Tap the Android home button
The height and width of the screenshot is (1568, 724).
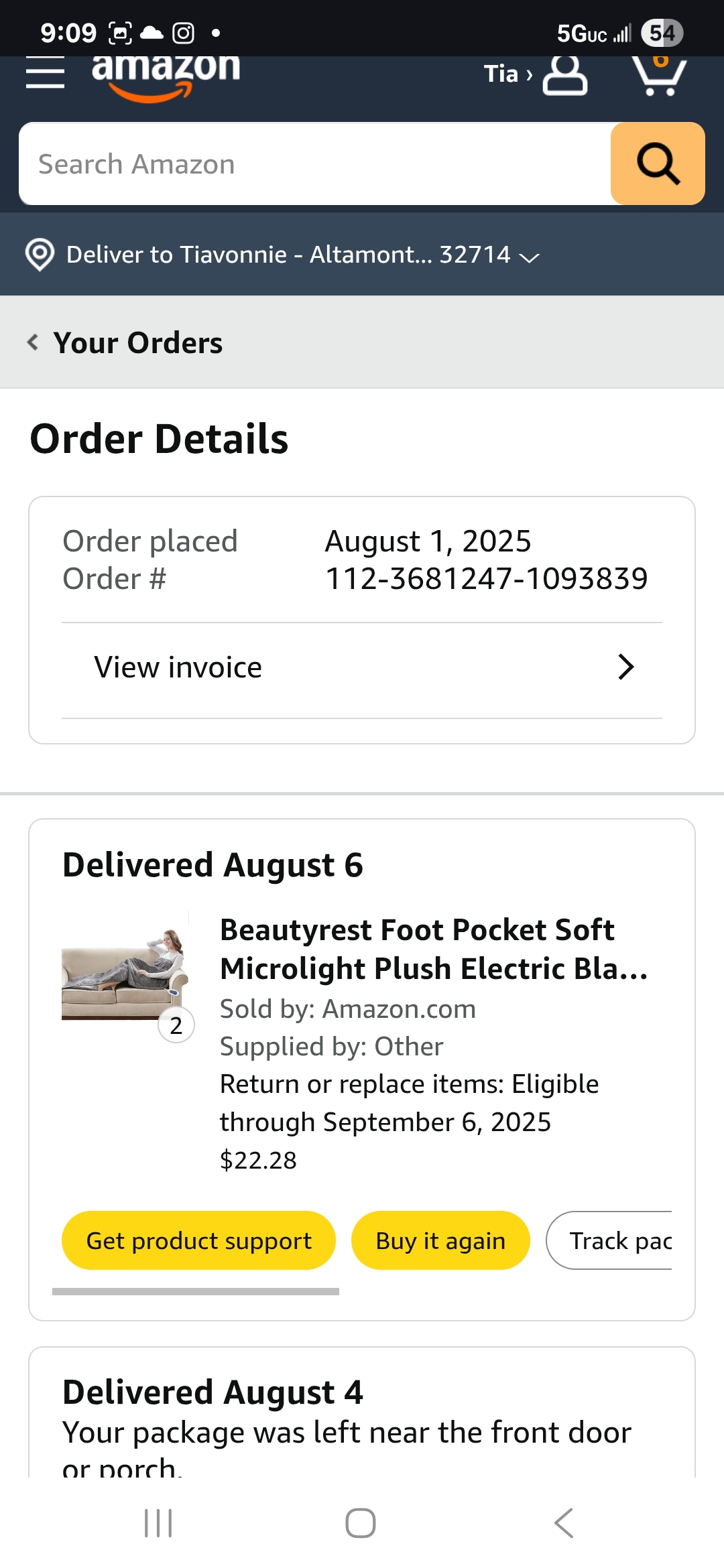point(361,1523)
